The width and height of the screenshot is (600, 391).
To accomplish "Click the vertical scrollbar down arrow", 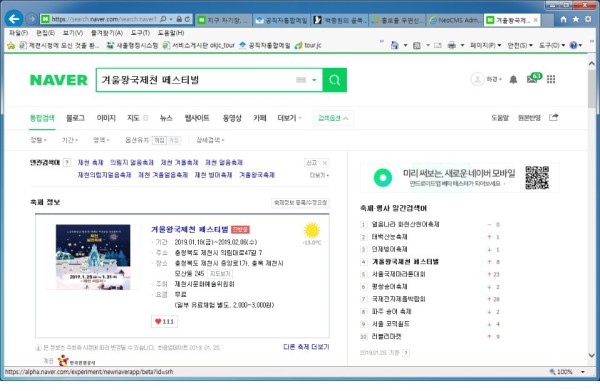I will (x=592, y=355).
